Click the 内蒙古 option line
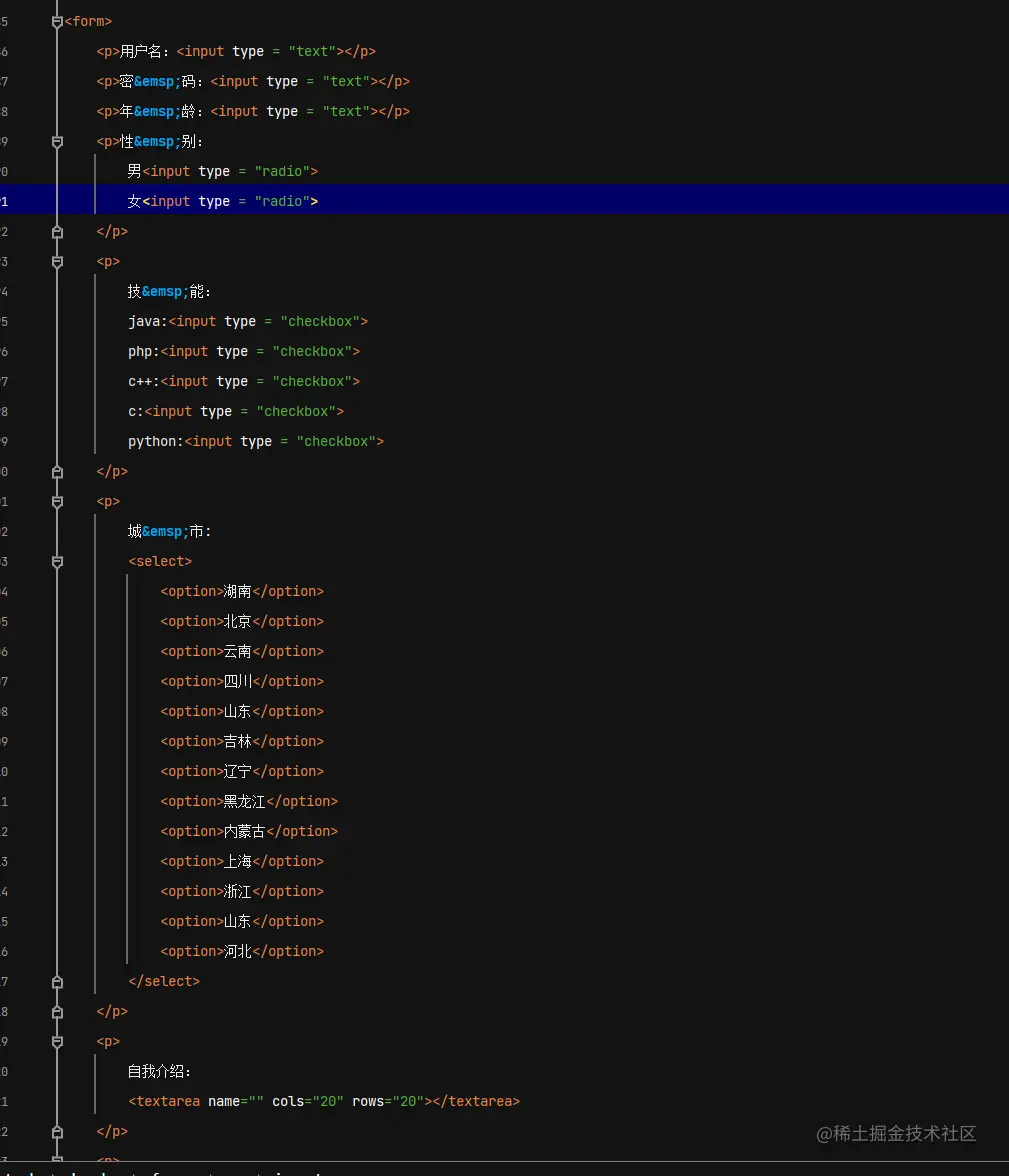Screen dimensions: 1009x1176 pyautogui.click(x=249, y=832)
